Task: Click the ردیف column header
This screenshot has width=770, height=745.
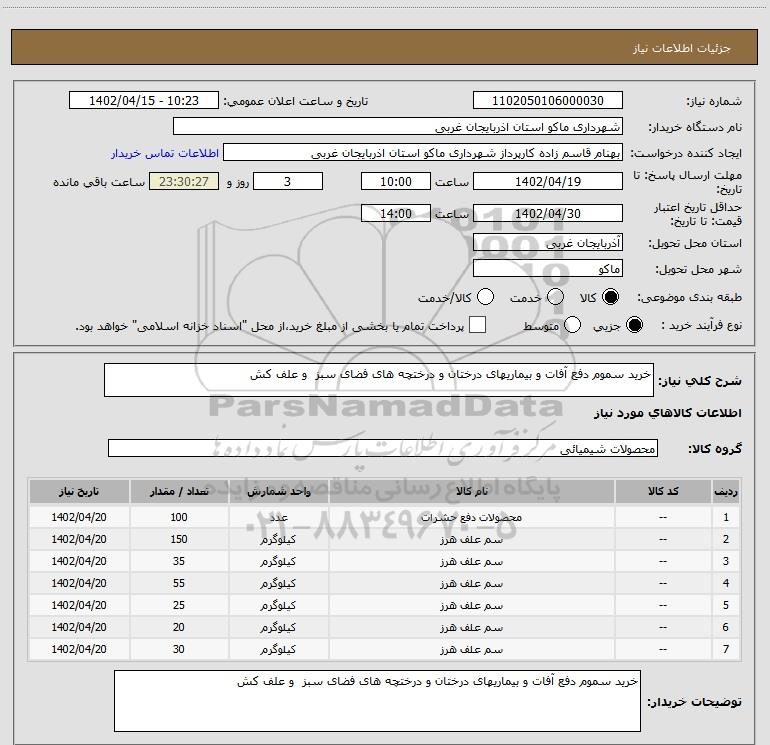Action: coord(726,491)
